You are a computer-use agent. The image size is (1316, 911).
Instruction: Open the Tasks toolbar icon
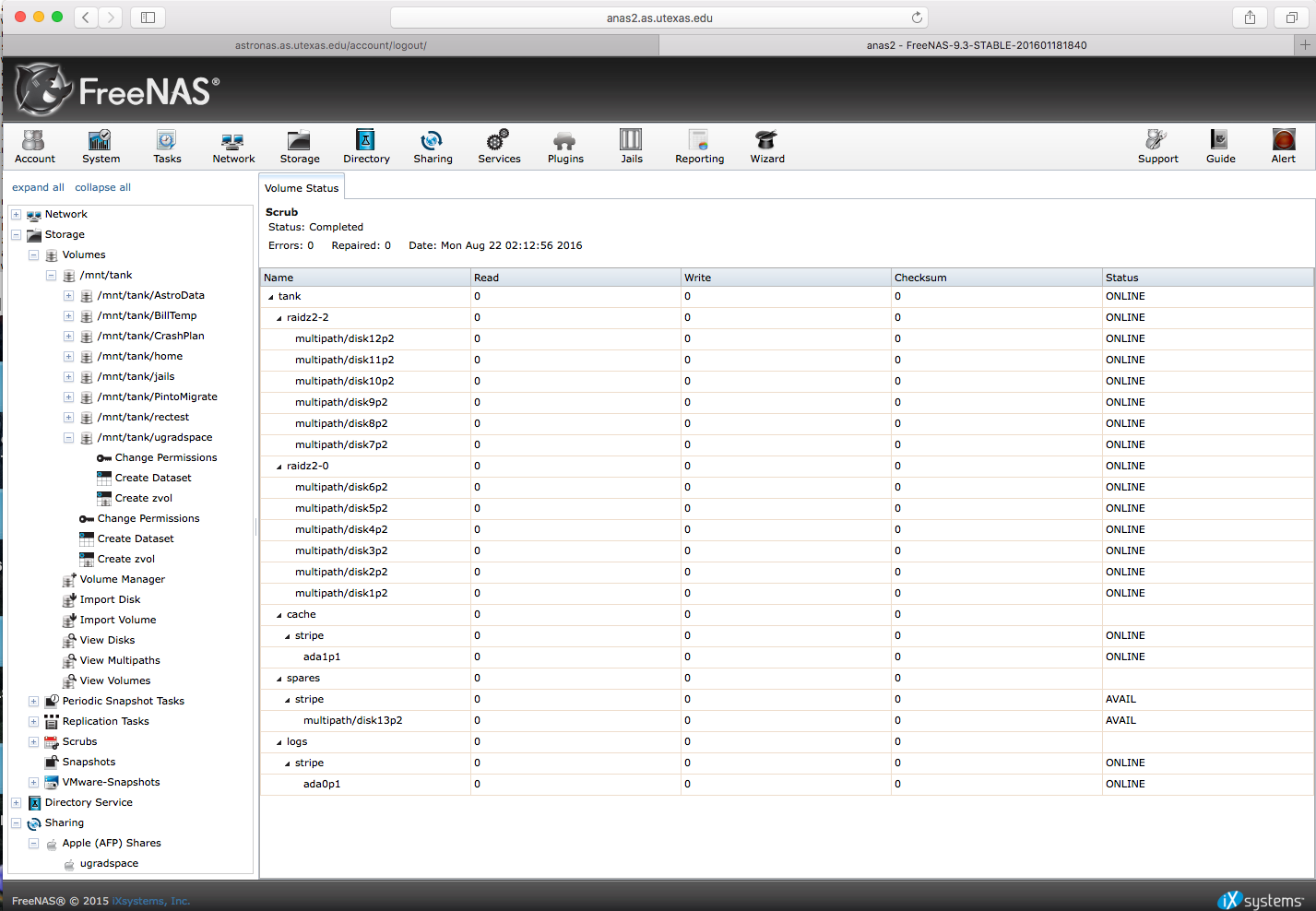167,146
